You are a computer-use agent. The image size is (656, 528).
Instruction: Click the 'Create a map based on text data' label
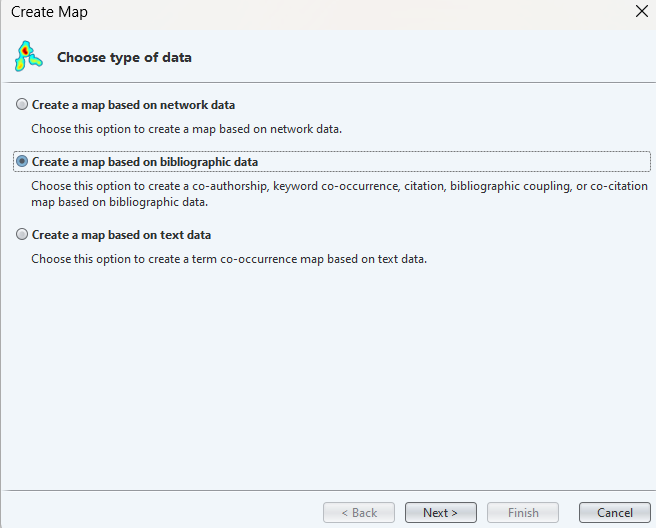point(121,235)
